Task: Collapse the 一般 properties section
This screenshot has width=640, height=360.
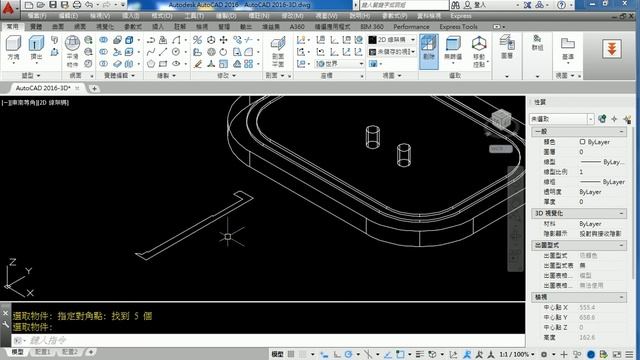Action: 621,131
